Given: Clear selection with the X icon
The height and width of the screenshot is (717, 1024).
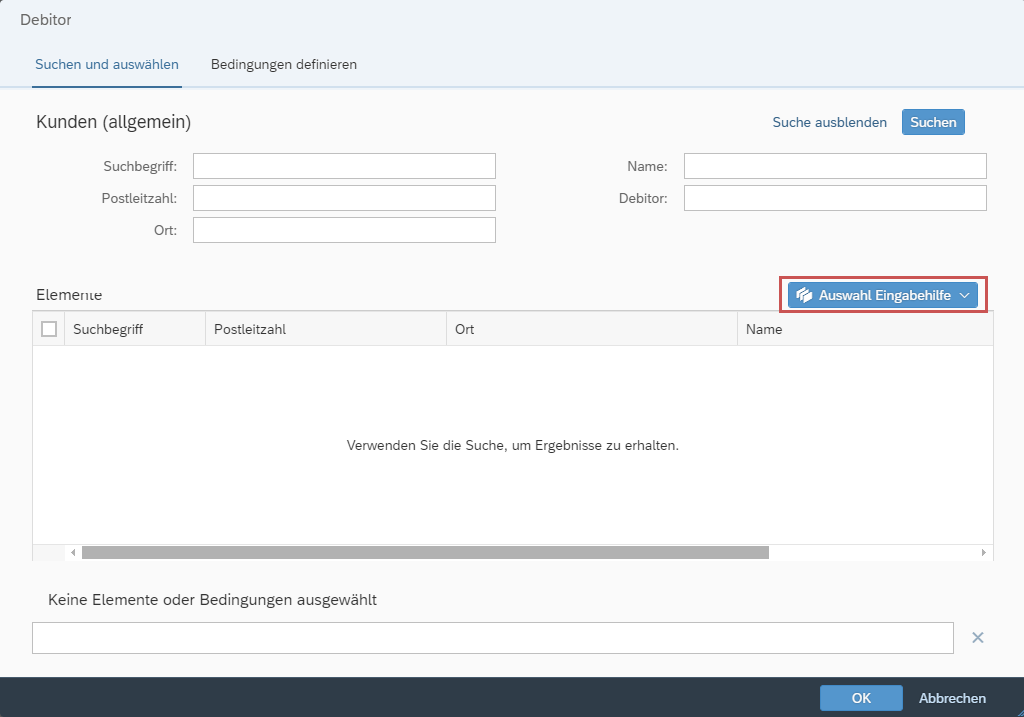Looking at the screenshot, I should 978,638.
